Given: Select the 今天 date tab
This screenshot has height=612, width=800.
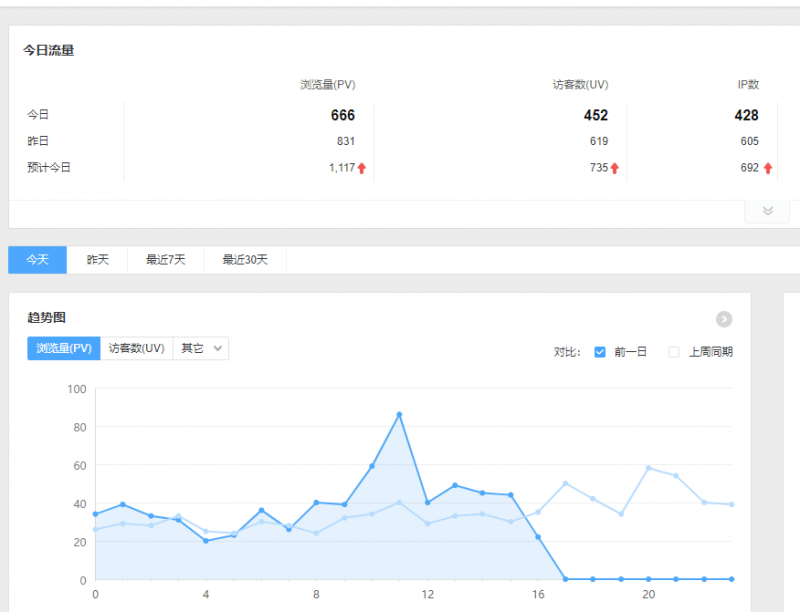Looking at the screenshot, I should 38,260.
